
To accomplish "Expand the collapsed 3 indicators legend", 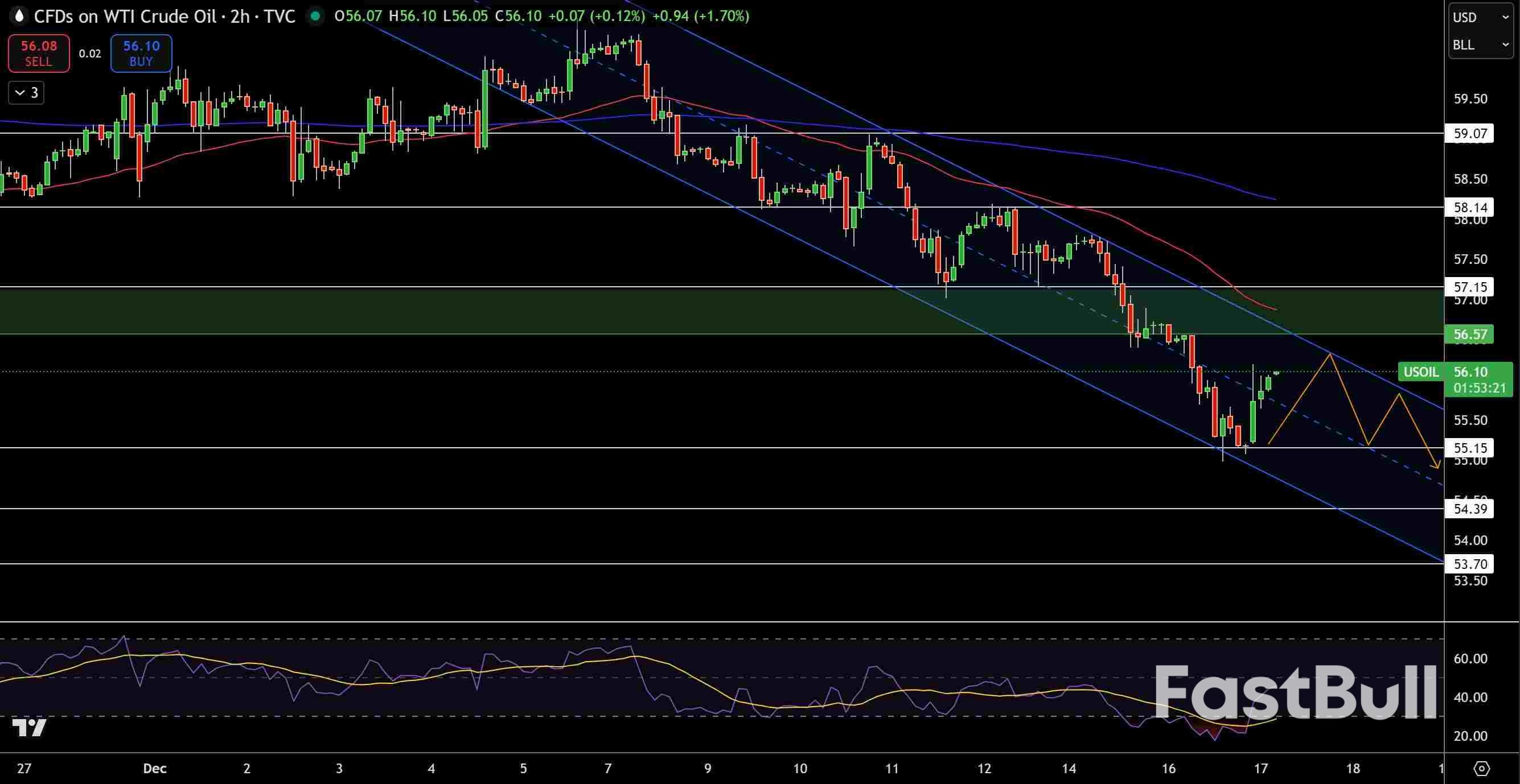I will point(27,93).
